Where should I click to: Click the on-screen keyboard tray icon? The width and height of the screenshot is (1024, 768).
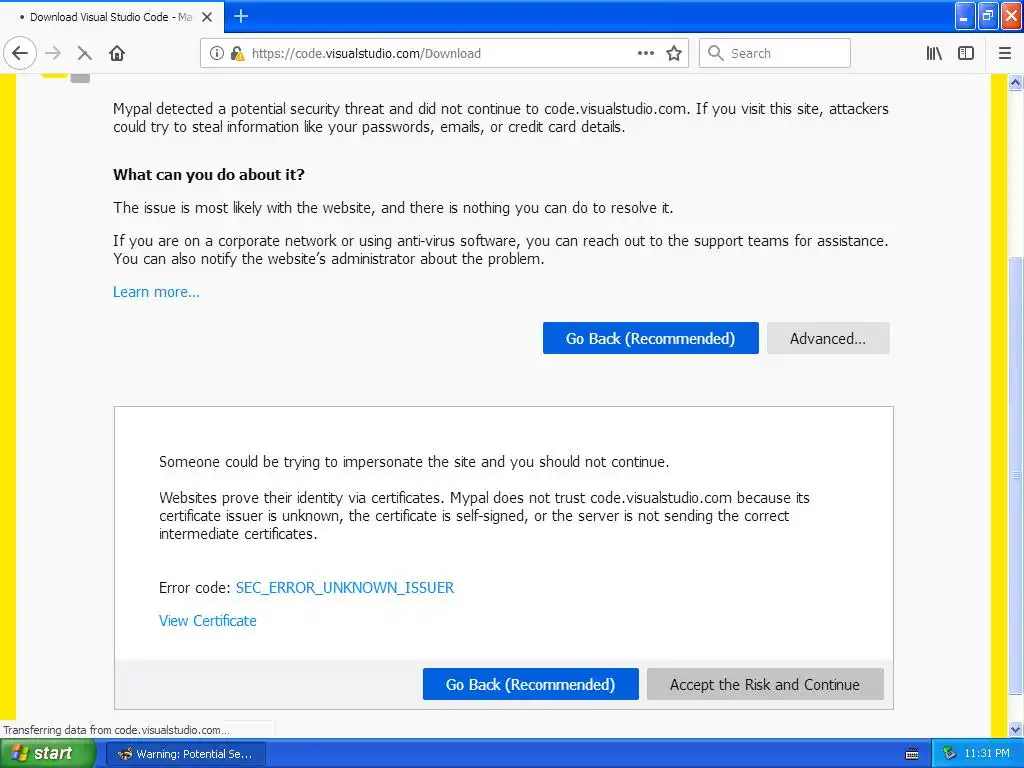912,754
